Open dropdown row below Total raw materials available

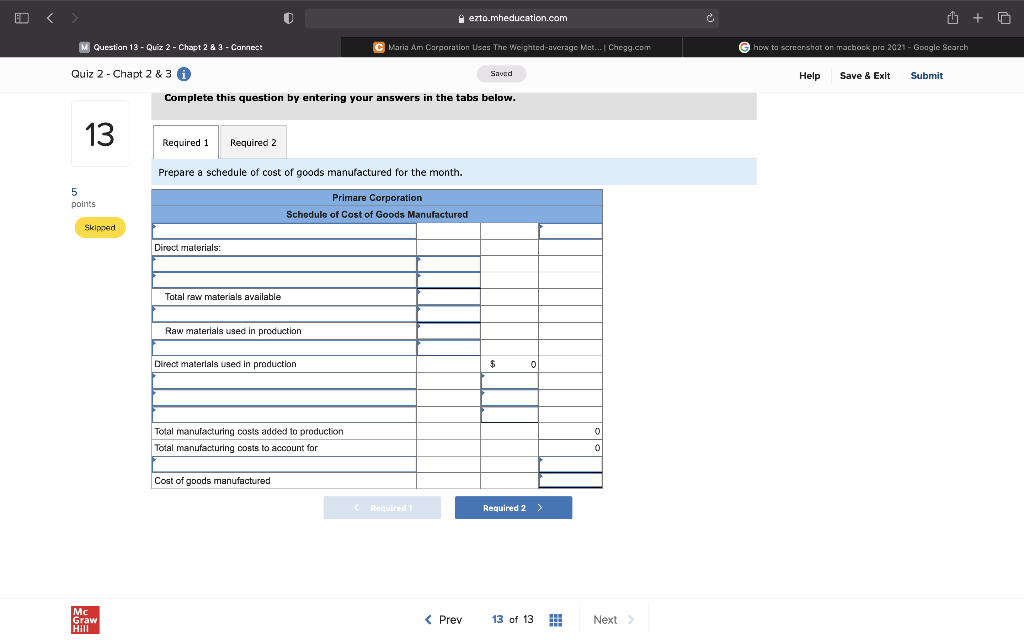coord(284,314)
